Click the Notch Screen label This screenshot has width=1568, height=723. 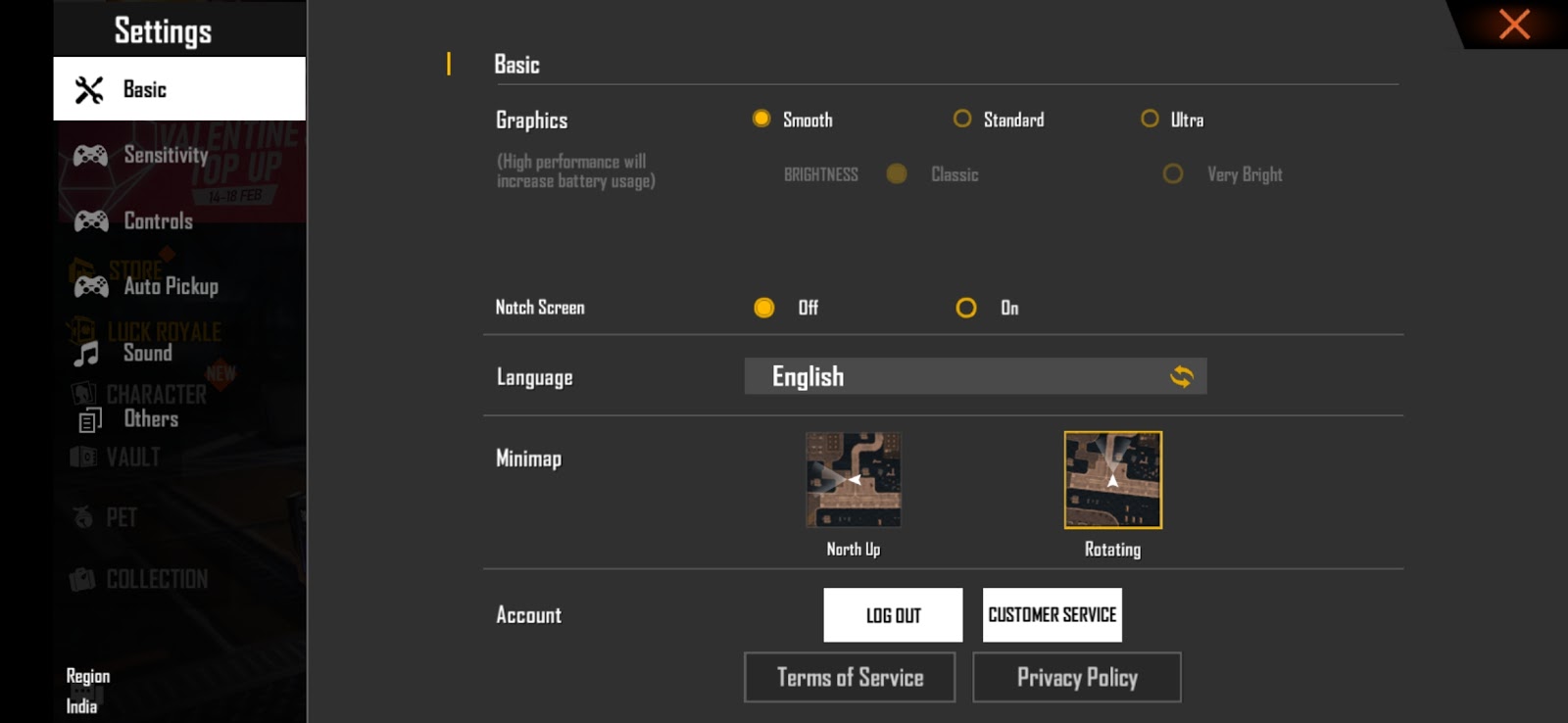[x=540, y=308]
